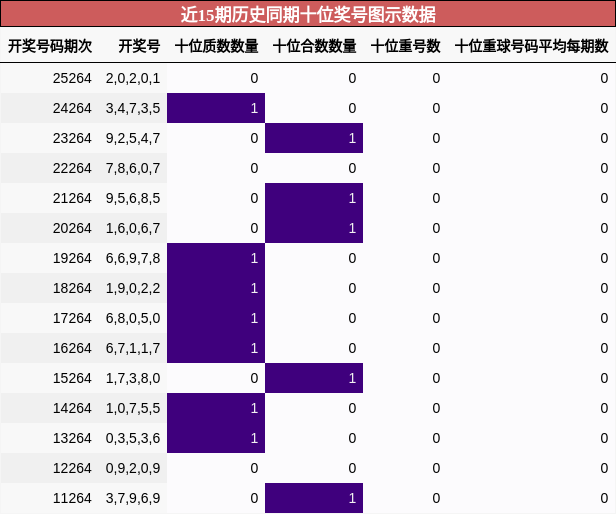Click 十位重号数 value in row 25264
The image size is (616, 514).
point(436,78)
